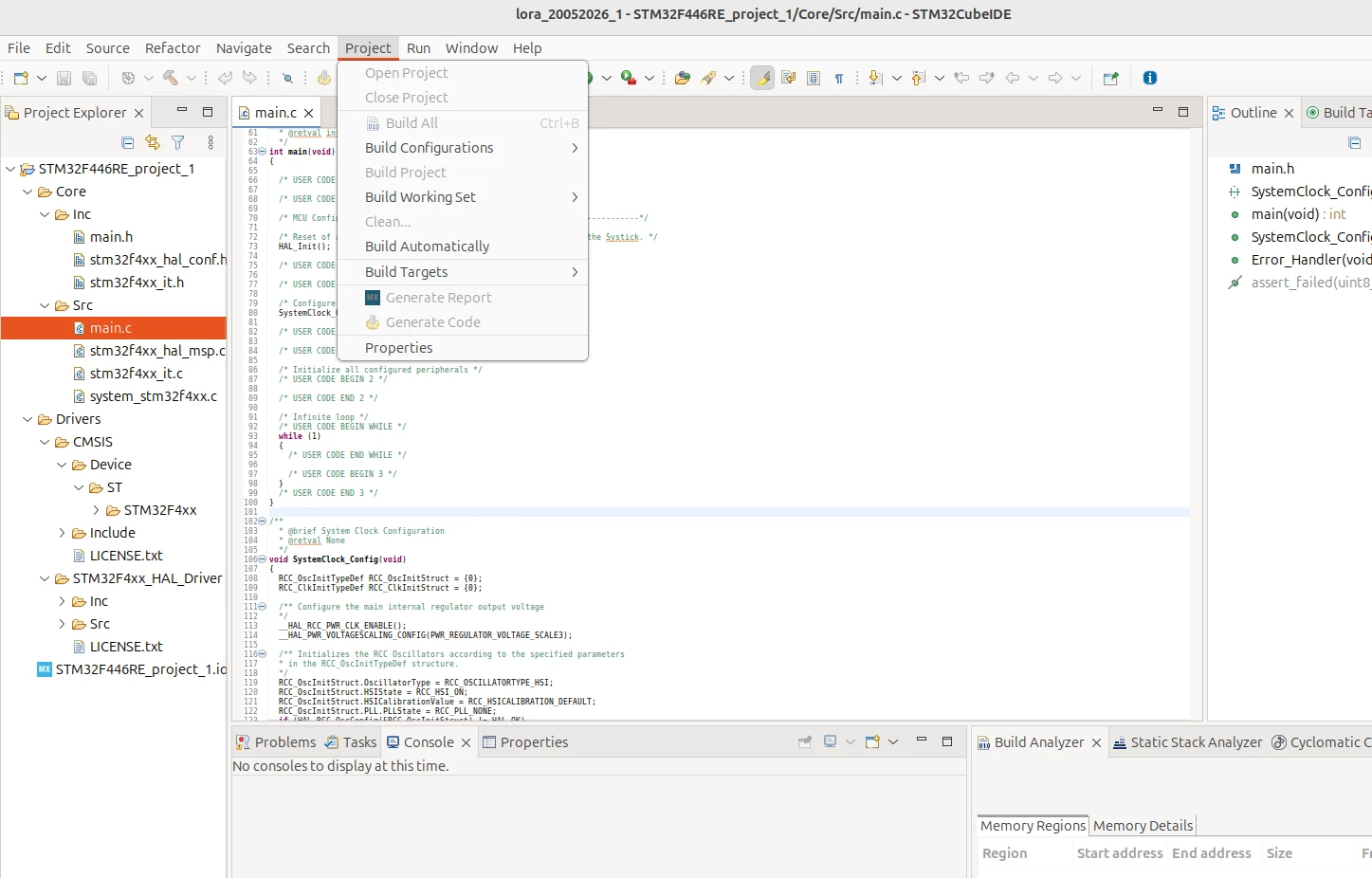Open the Previous Annotation dropdown arrow
Image resolution: width=1372 pixels, height=878 pixels.
tap(939, 78)
